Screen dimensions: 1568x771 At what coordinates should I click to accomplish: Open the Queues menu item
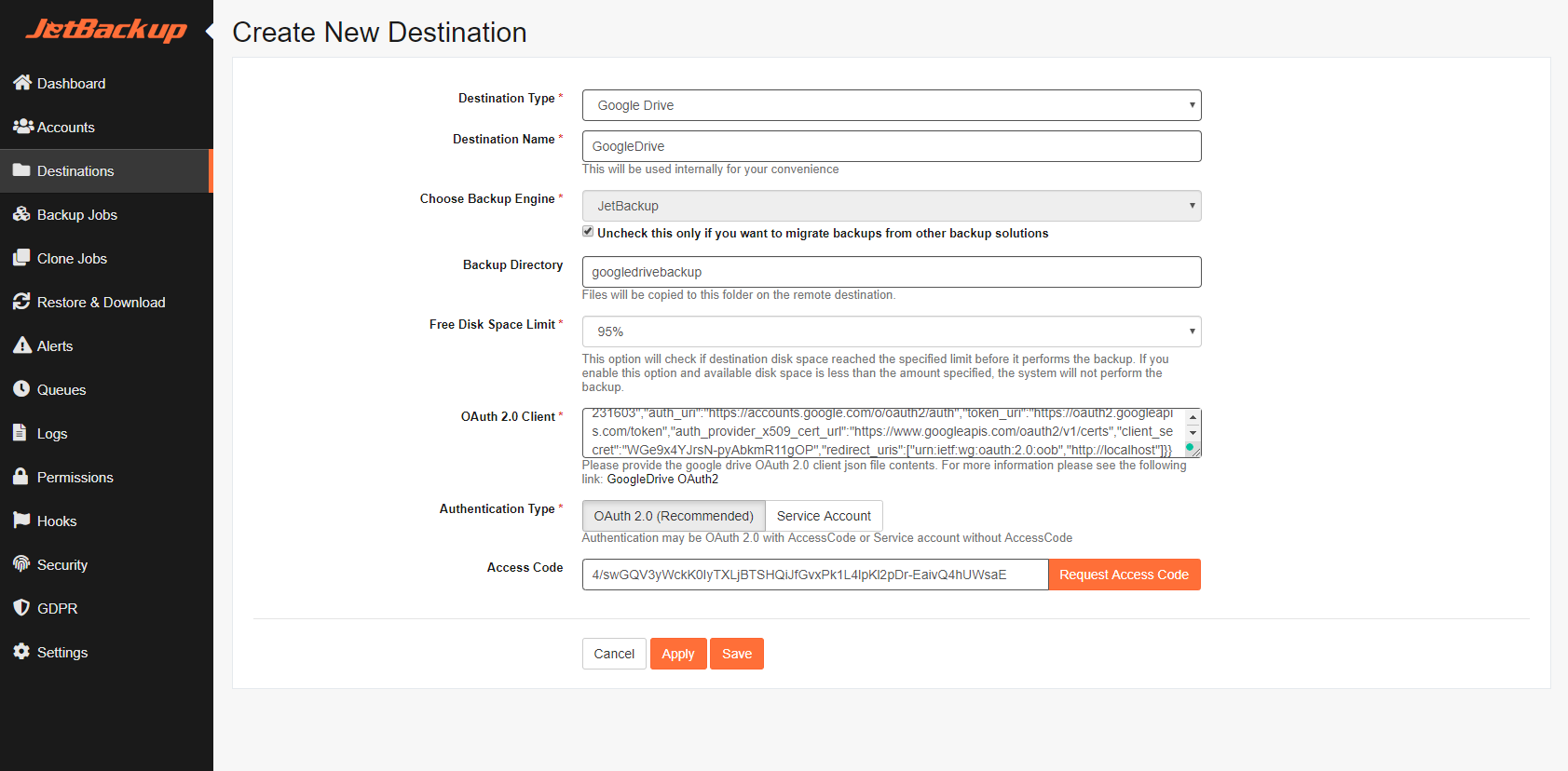coord(106,389)
